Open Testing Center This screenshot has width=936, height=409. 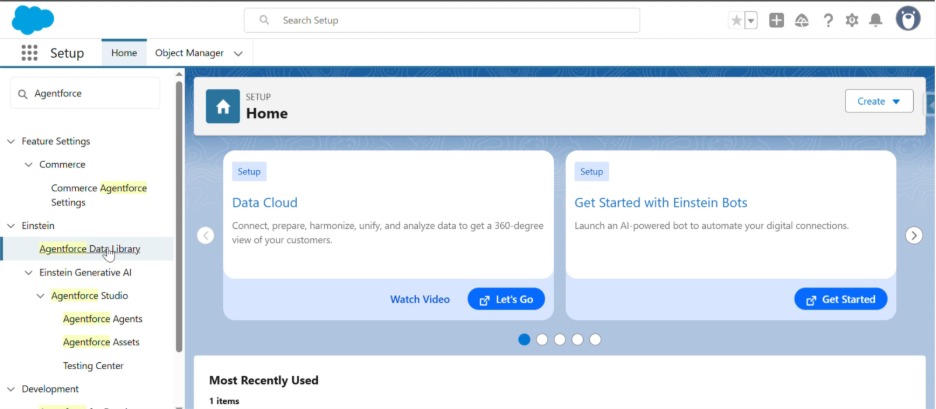[x=93, y=365]
